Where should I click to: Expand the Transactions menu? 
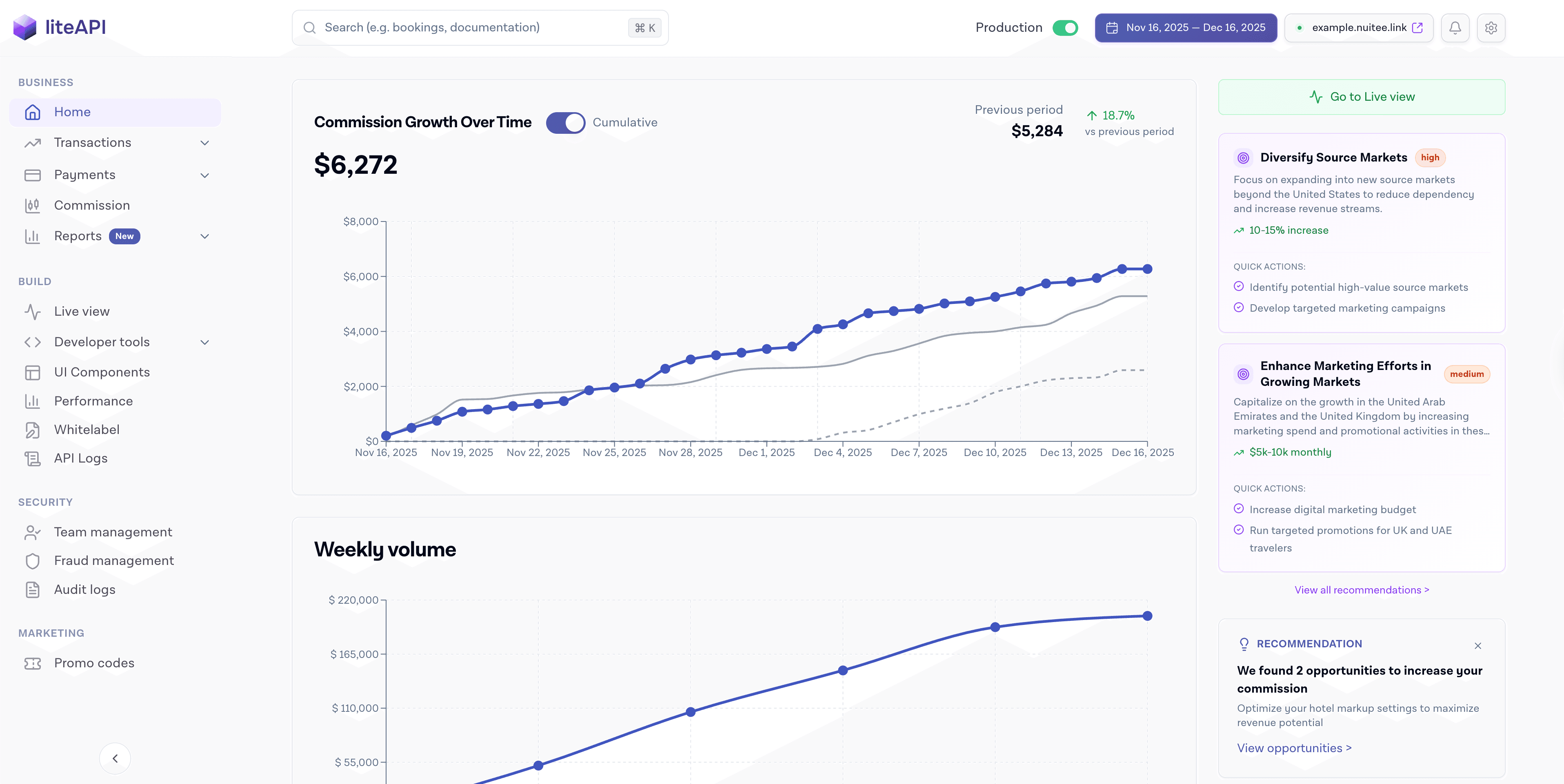click(x=205, y=143)
